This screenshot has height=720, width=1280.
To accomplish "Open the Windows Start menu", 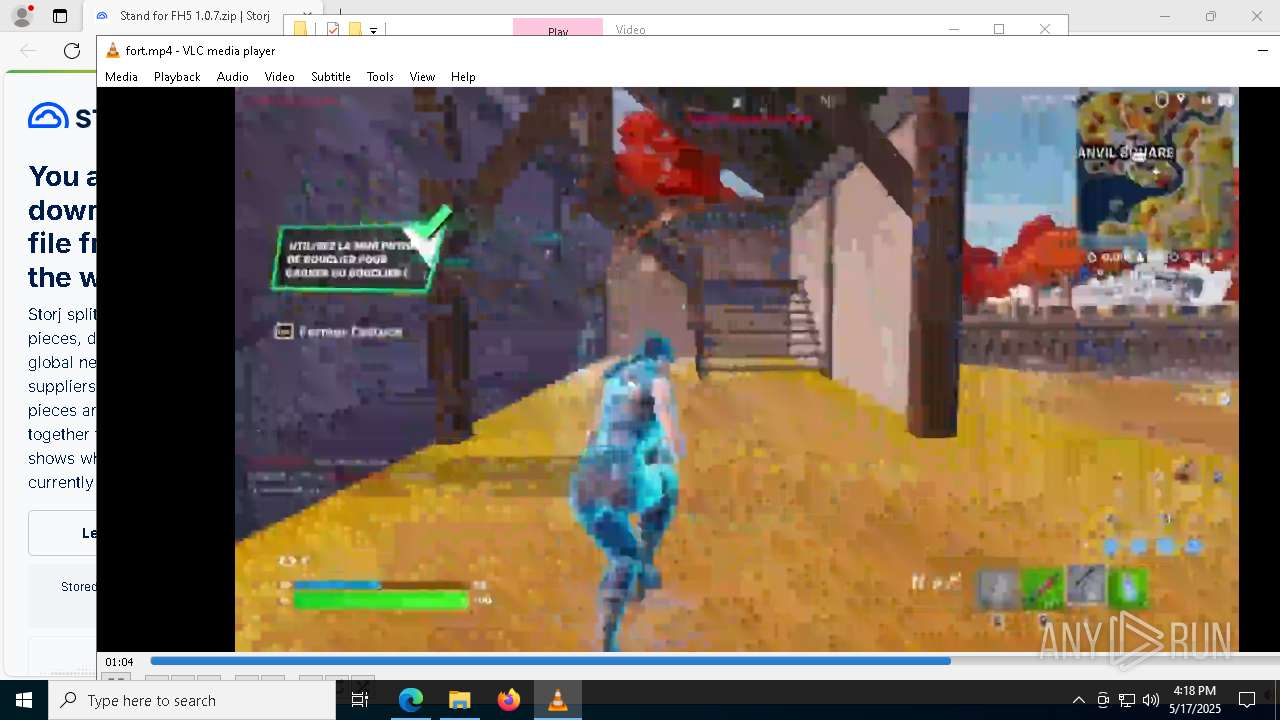I will click(x=24, y=700).
